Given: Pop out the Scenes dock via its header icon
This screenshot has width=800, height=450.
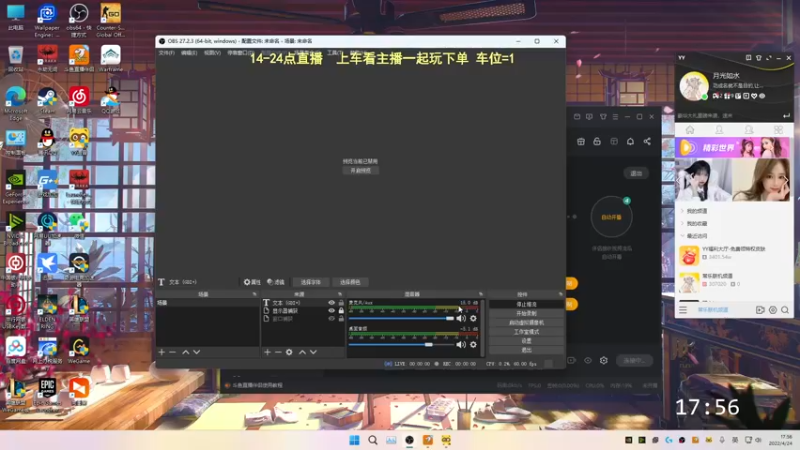Looking at the screenshot, I should tap(254, 294).
